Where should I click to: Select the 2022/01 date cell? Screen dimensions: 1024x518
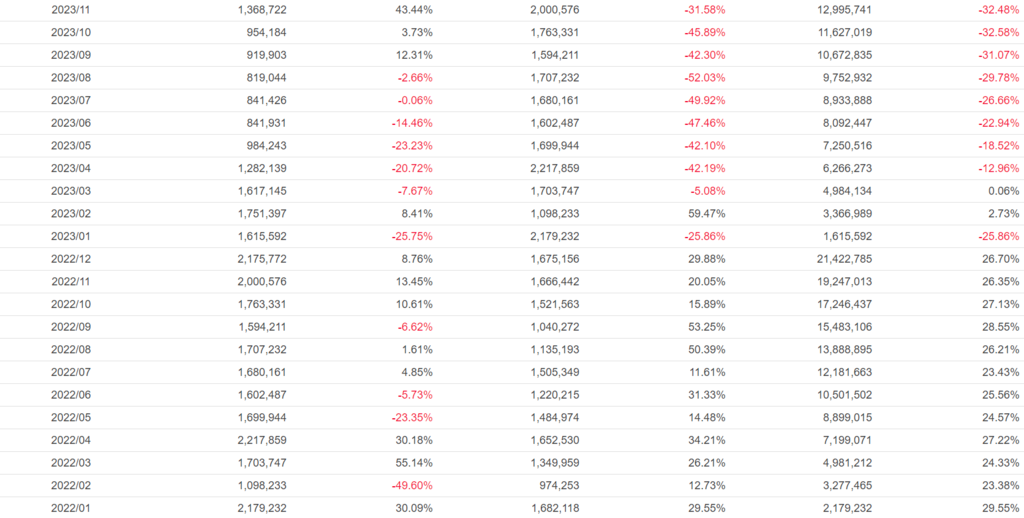coord(70,508)
